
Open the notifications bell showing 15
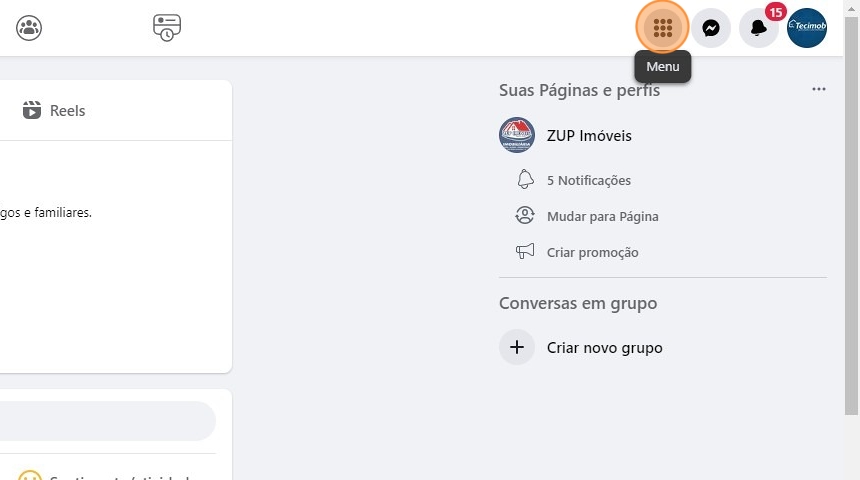(759, 28)
